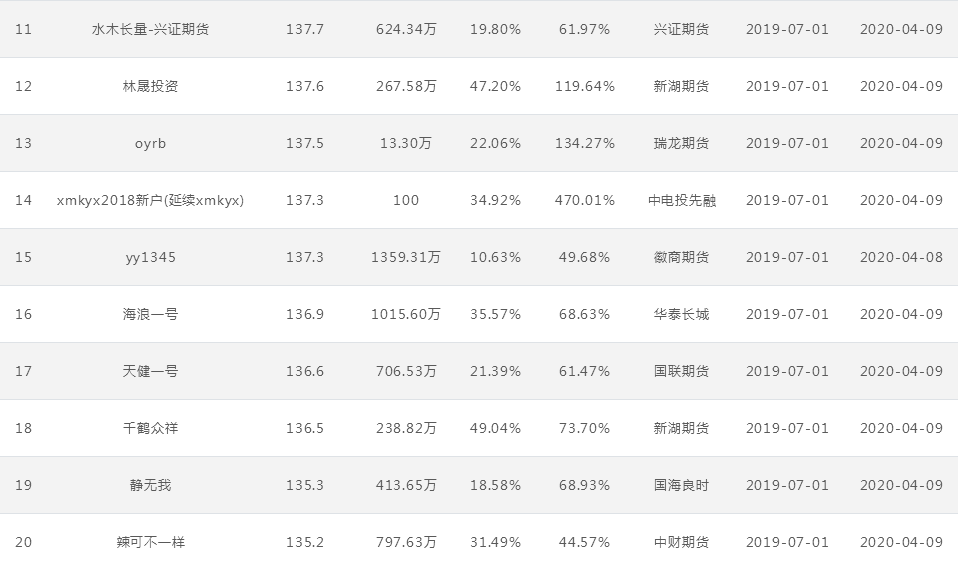Select the 海浪一号 account name
Image resolution: width=958 pixels, height=569 pixels.
click(x=150, y=314)
